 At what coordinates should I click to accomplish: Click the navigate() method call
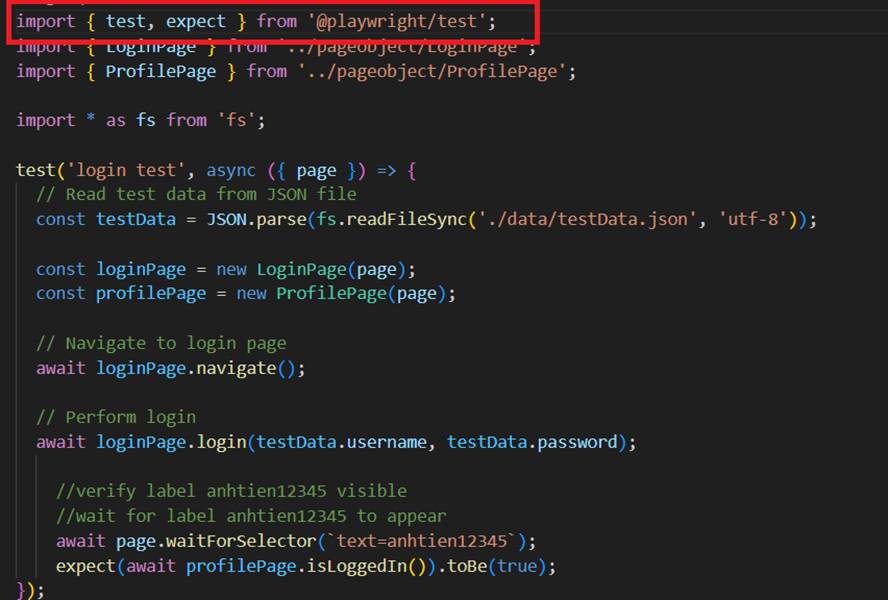pyautogui.click(x=240, y=368)
